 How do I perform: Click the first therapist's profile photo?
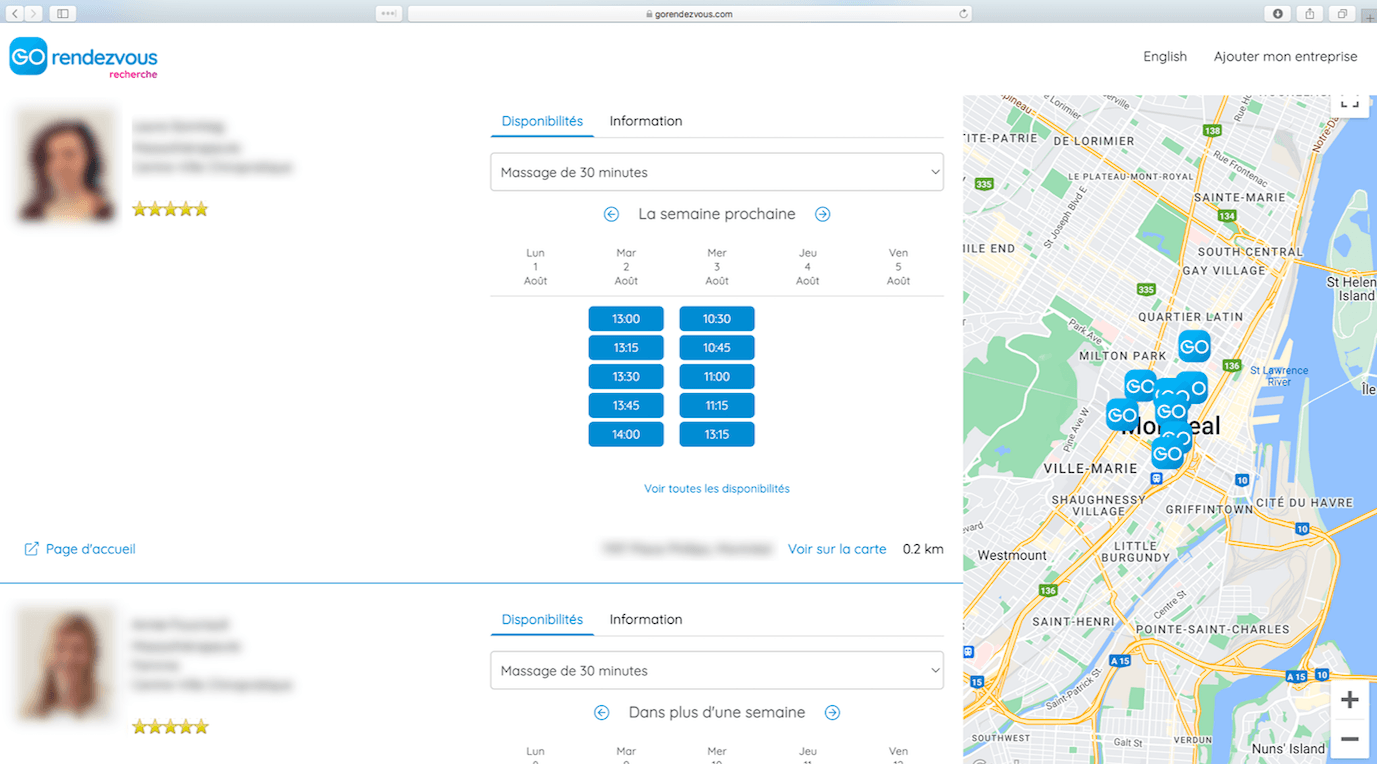point(66,165)
